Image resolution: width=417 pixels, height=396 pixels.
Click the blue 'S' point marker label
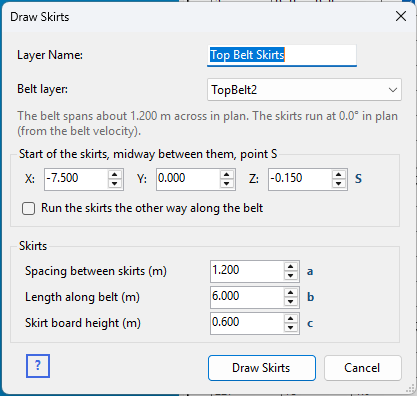coord(358,179)
